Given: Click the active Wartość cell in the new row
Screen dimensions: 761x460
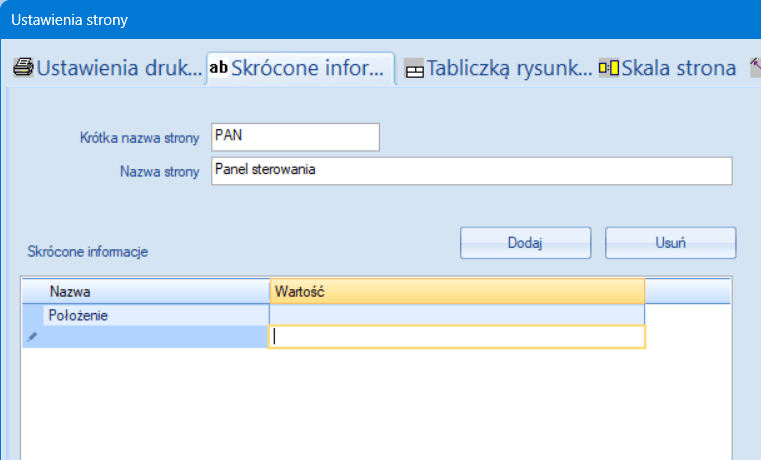Looking at the screenshot, I should tap(457, 337).
